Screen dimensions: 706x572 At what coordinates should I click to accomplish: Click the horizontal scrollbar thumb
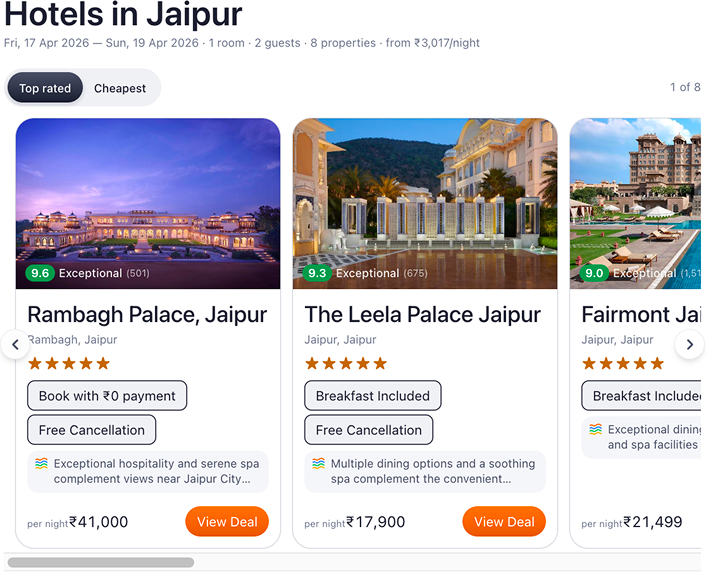(x=100, y=563)
